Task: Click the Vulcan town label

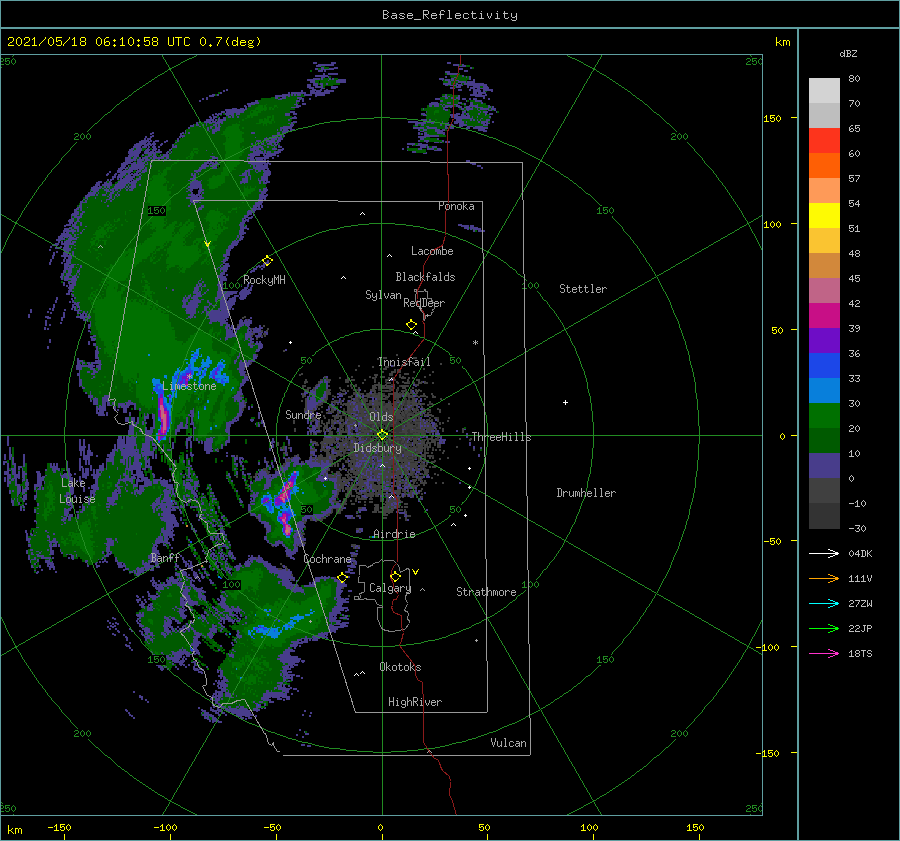Action: pyautogui.click(x=508, y=743)
